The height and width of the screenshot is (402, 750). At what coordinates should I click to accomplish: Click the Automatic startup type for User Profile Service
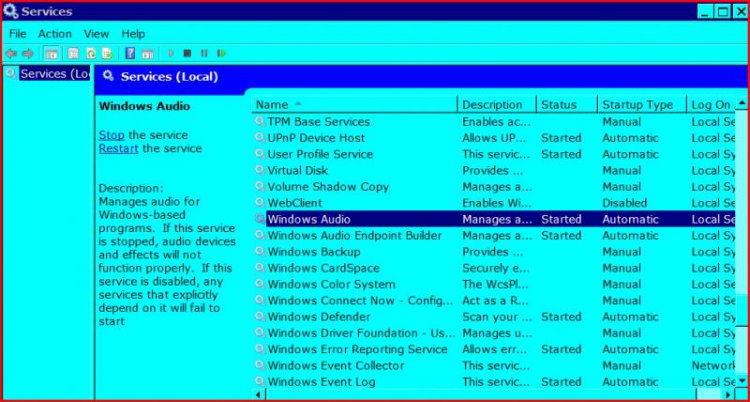point(630,154)
